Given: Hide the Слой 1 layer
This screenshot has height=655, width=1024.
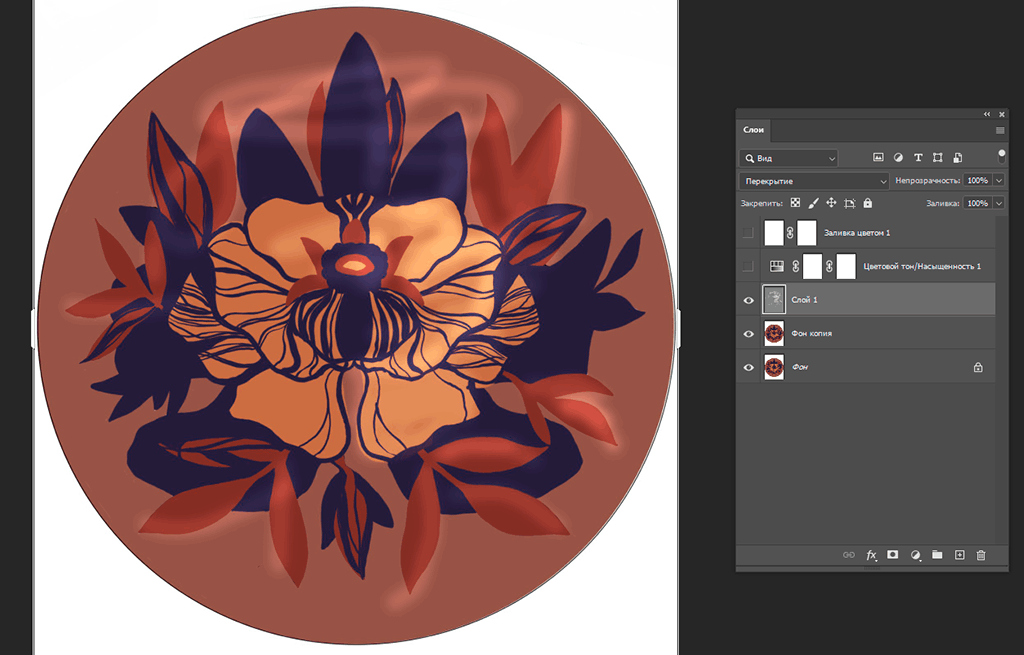Looking at the screenshot, I should 748,300.
